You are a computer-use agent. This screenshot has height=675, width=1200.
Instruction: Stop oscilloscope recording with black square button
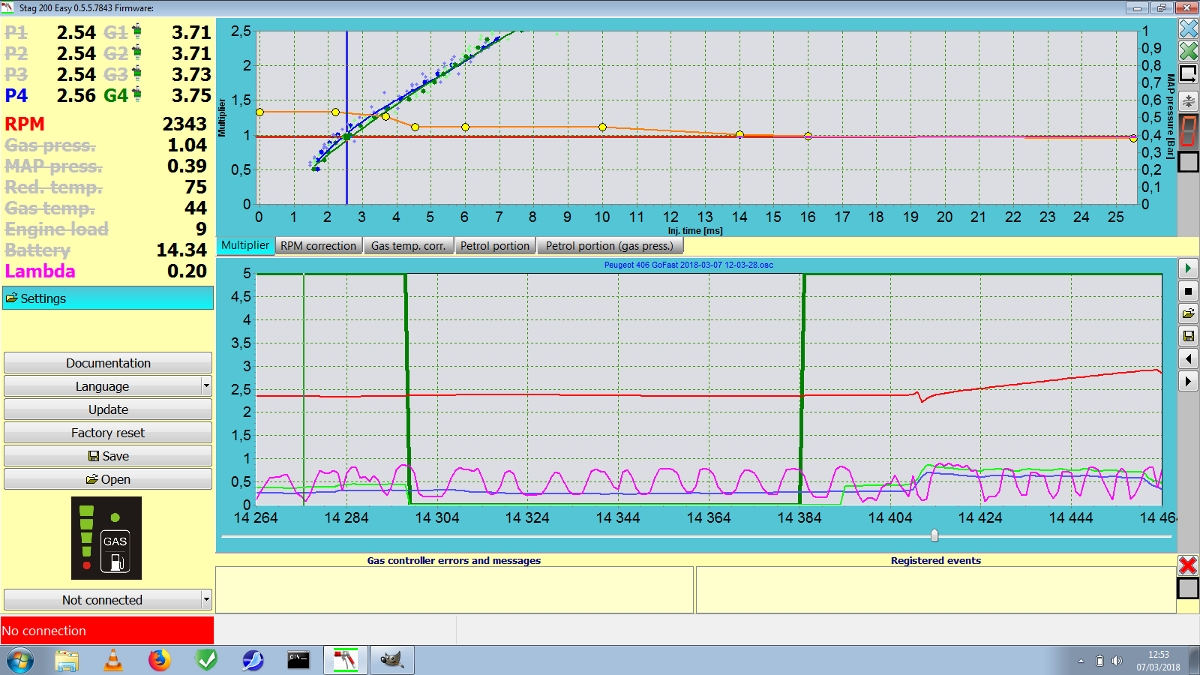(x=1188, y=291)
